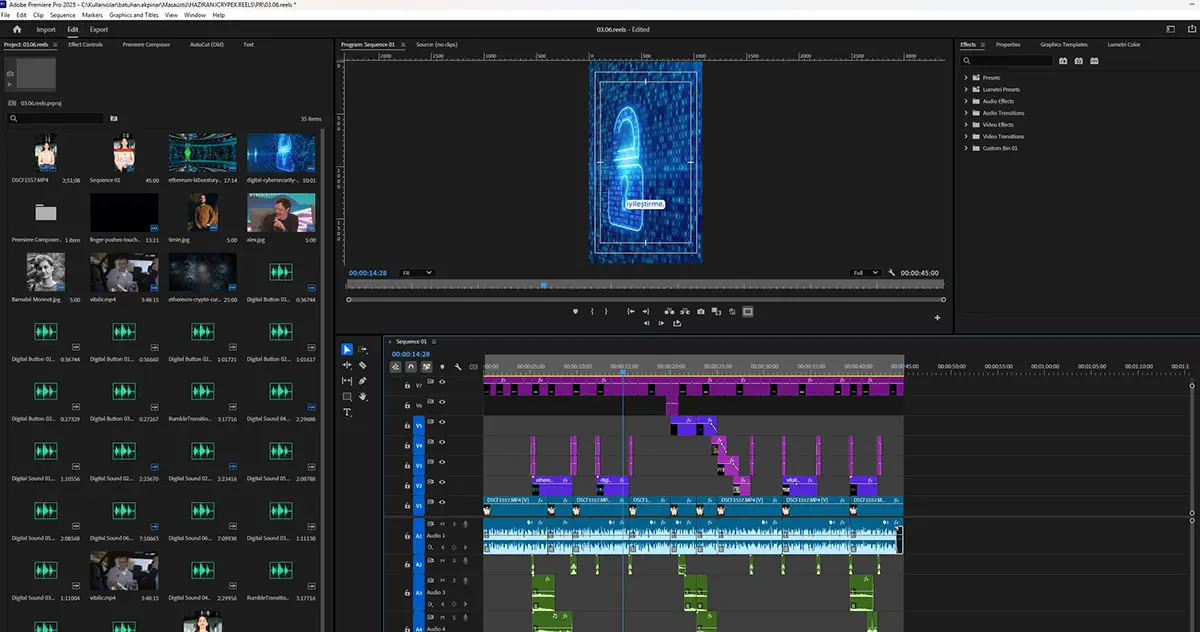Select the Track Select Forward tool

[x=362, y=349]
